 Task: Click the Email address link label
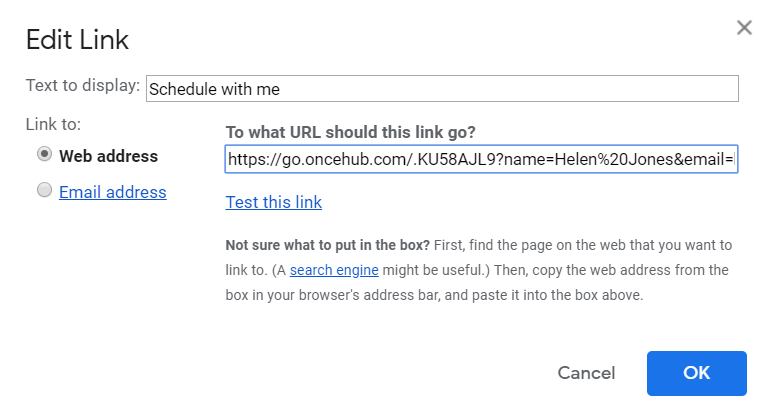(x=112, y=192)
